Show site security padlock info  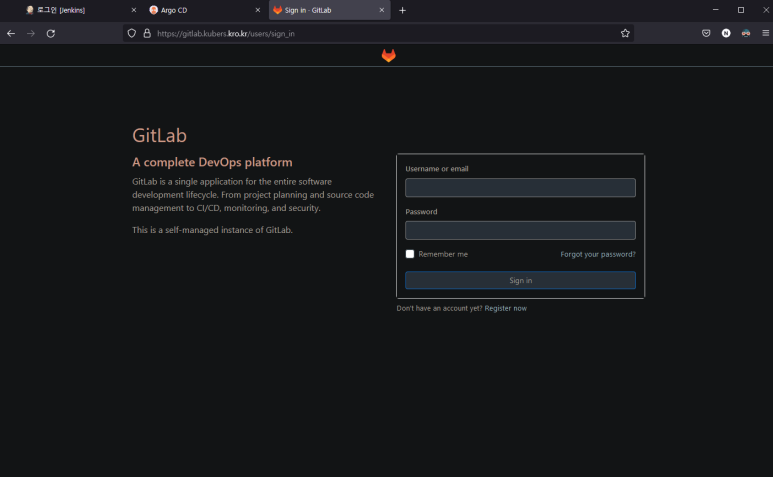coord(146,33)
